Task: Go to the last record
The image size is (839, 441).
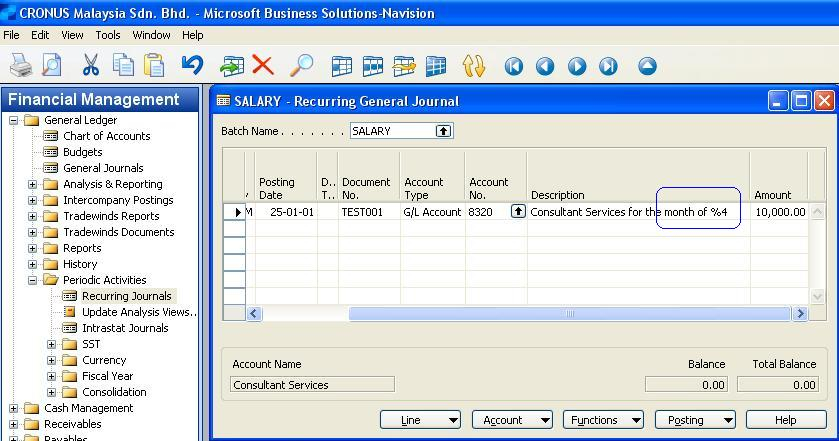Action: tap(608, 66)
